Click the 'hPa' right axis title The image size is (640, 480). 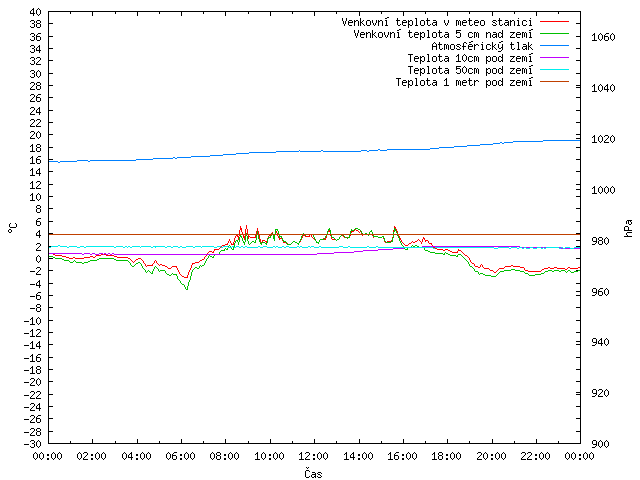coord(629,228)
